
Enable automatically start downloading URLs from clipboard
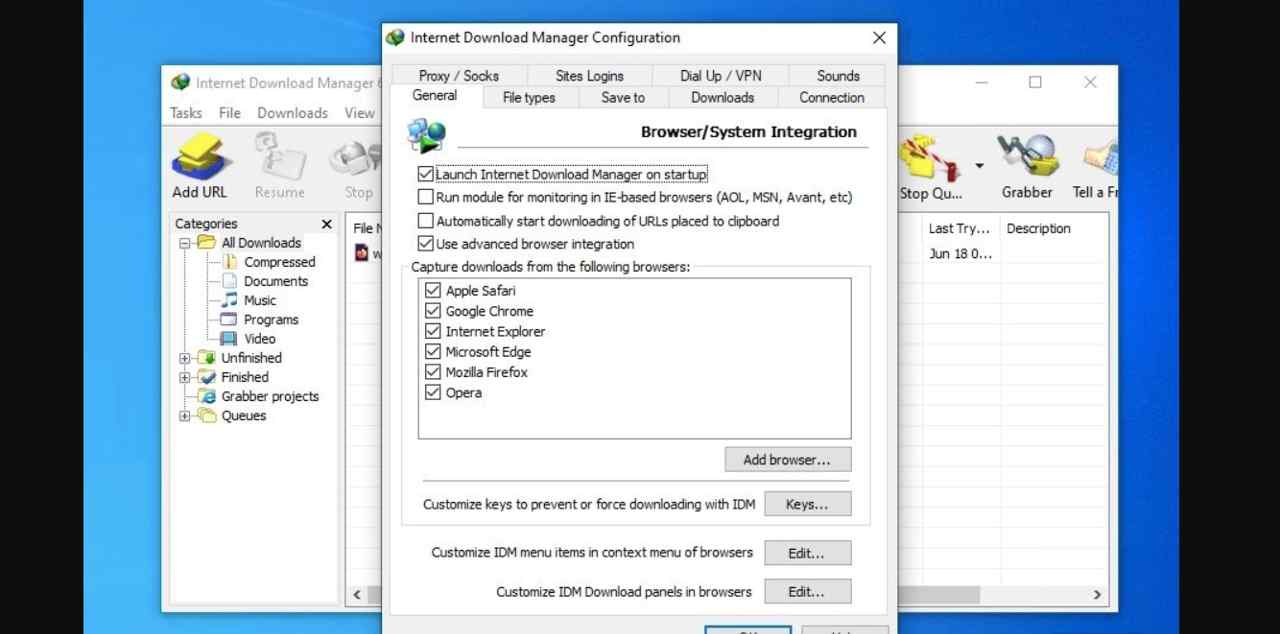pyautogui.click(x=426, y=221)
